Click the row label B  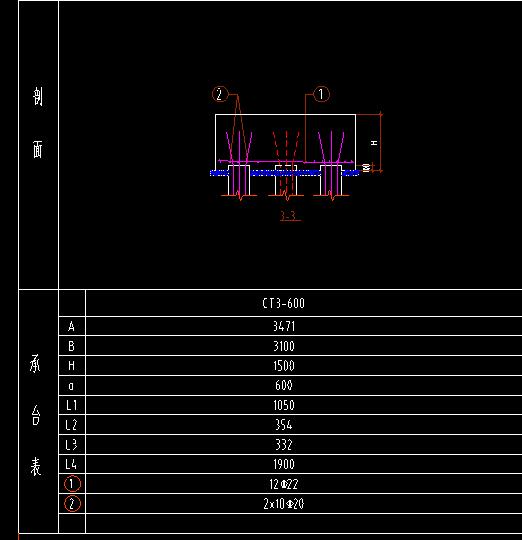(71, 346)
